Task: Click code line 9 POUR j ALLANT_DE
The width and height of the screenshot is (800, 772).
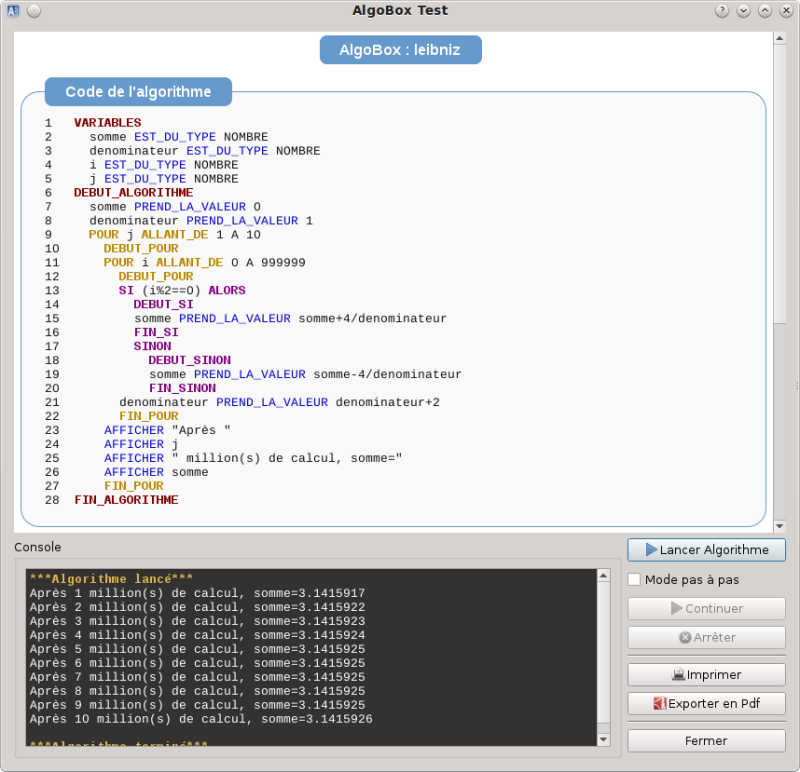Action: coord(174,235)
